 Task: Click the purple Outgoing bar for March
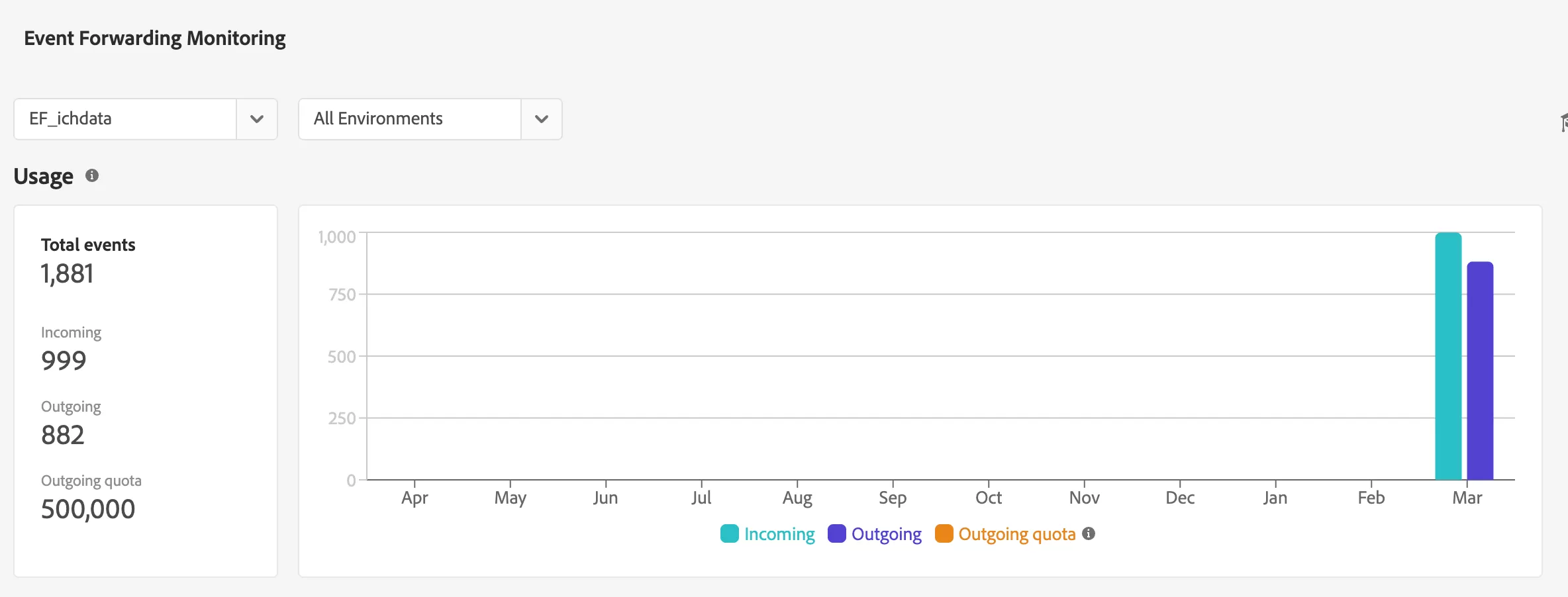pos(1480,371)
